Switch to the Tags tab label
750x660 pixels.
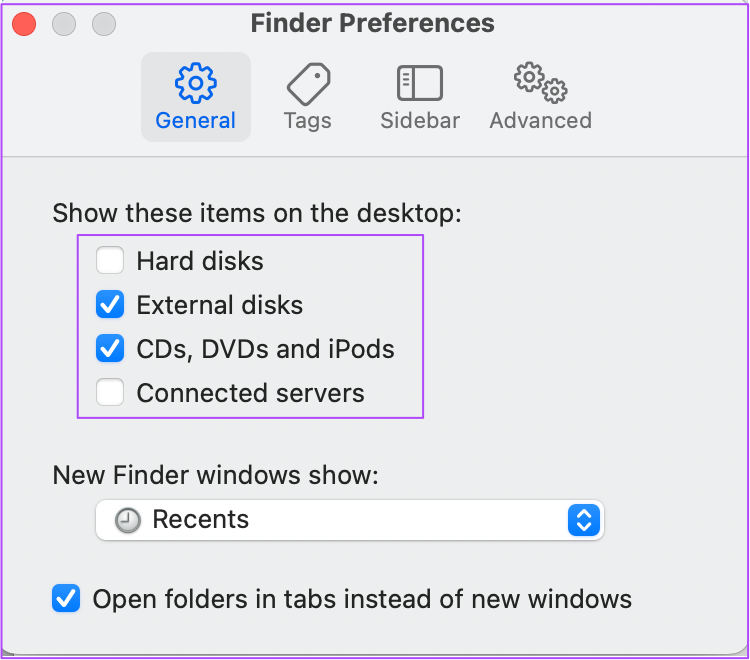coord(308,121)
